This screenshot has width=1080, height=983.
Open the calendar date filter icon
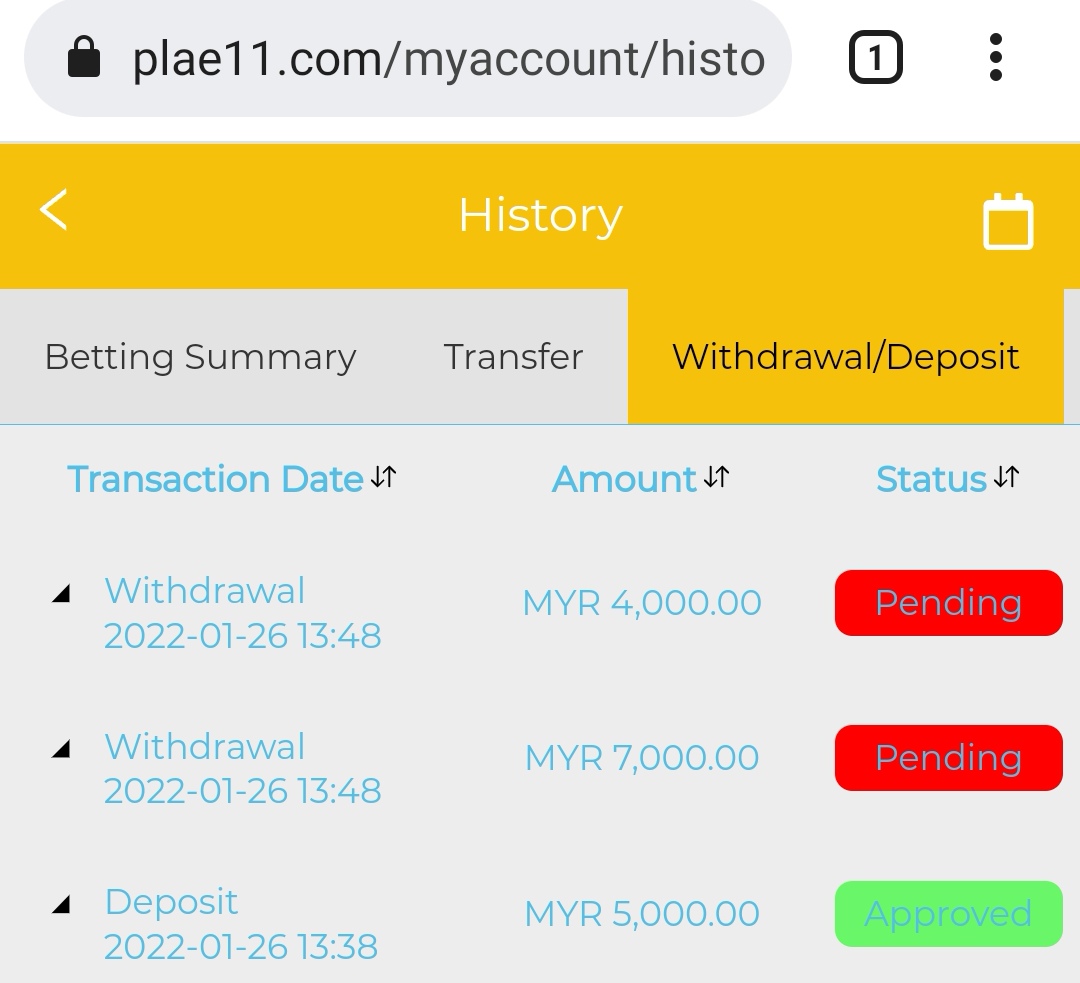[1007, 221]
